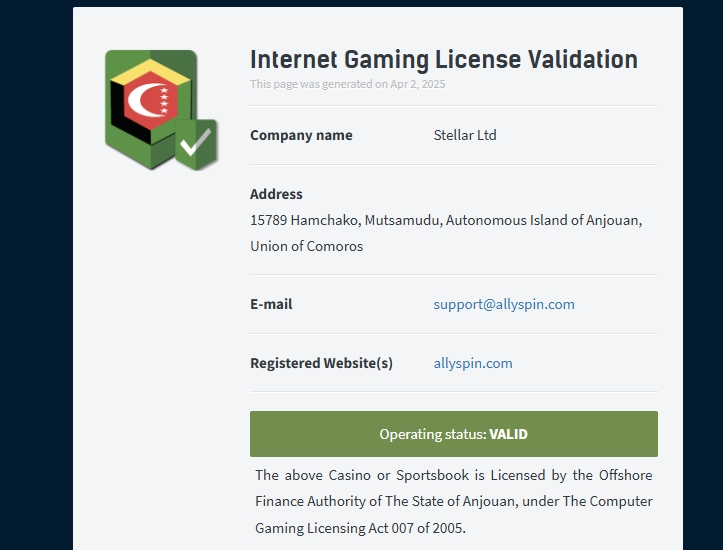Select the Stellar Ltd company name text
Image resolution: width=723 pixels, height=550 pixels.
465,135
